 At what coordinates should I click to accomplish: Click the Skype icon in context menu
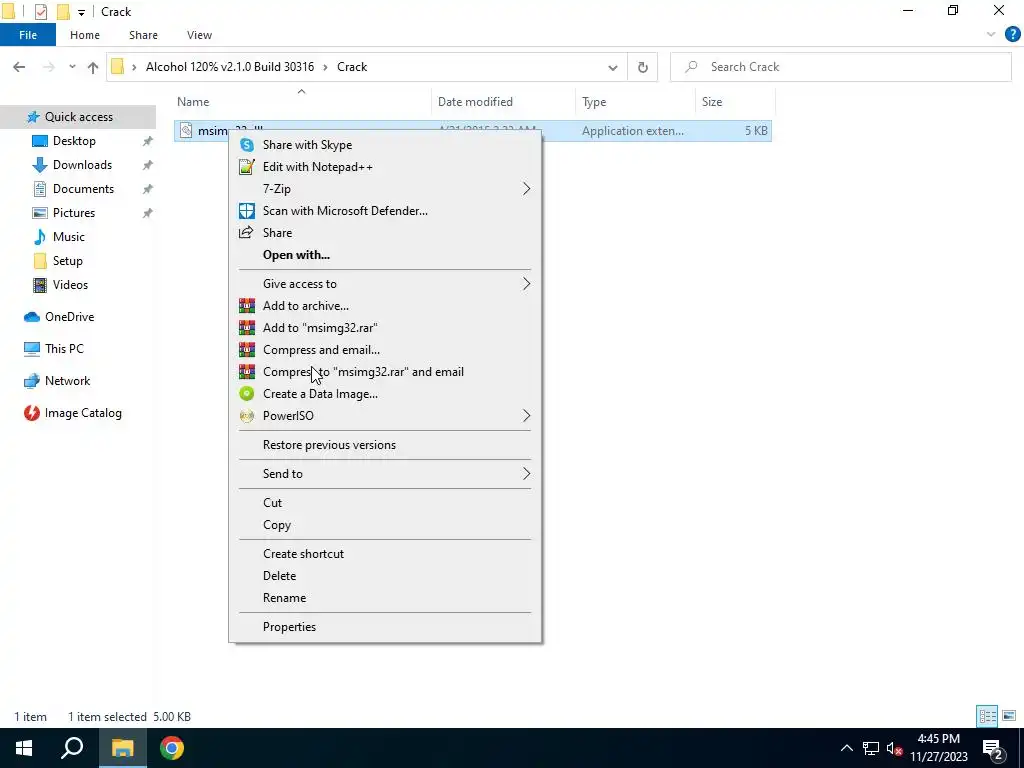247,145
